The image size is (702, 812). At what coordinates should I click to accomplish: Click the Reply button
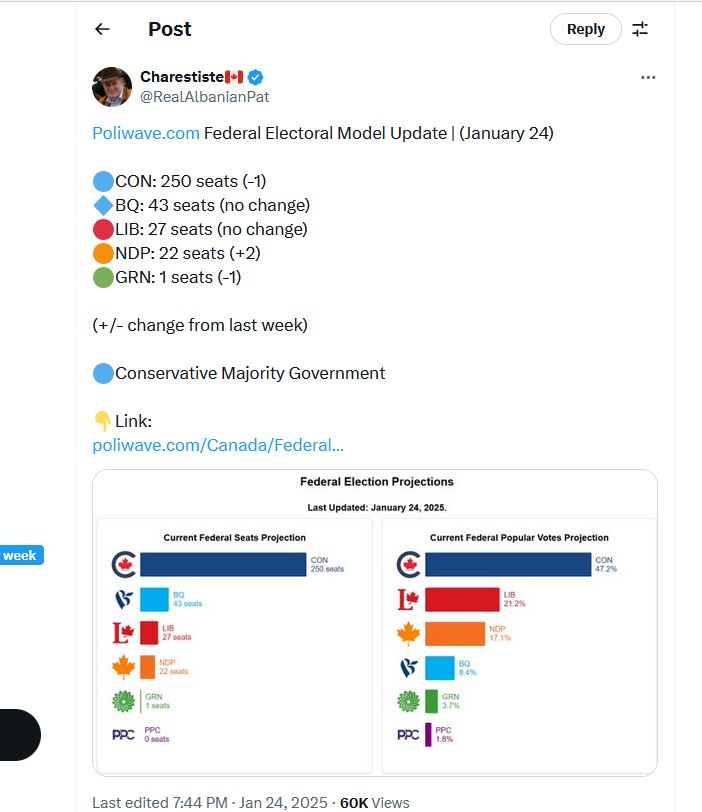(x=585, y=29)
